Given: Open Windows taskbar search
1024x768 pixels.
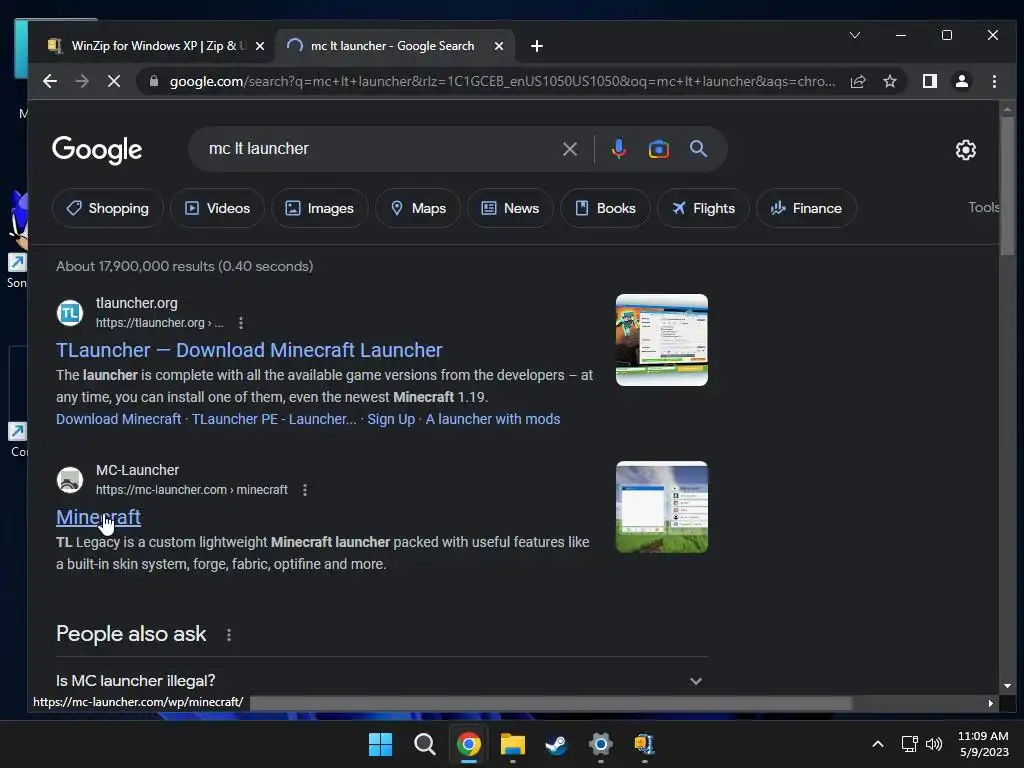Looking at the screenshot, I should [424, 744].
